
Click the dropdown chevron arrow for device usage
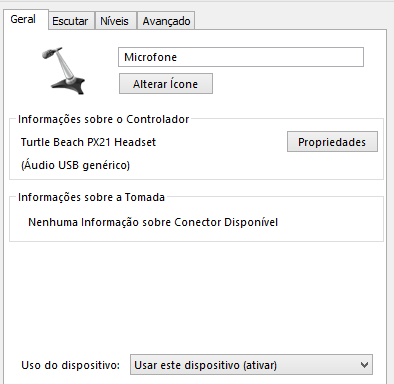(x=364, y=365)
